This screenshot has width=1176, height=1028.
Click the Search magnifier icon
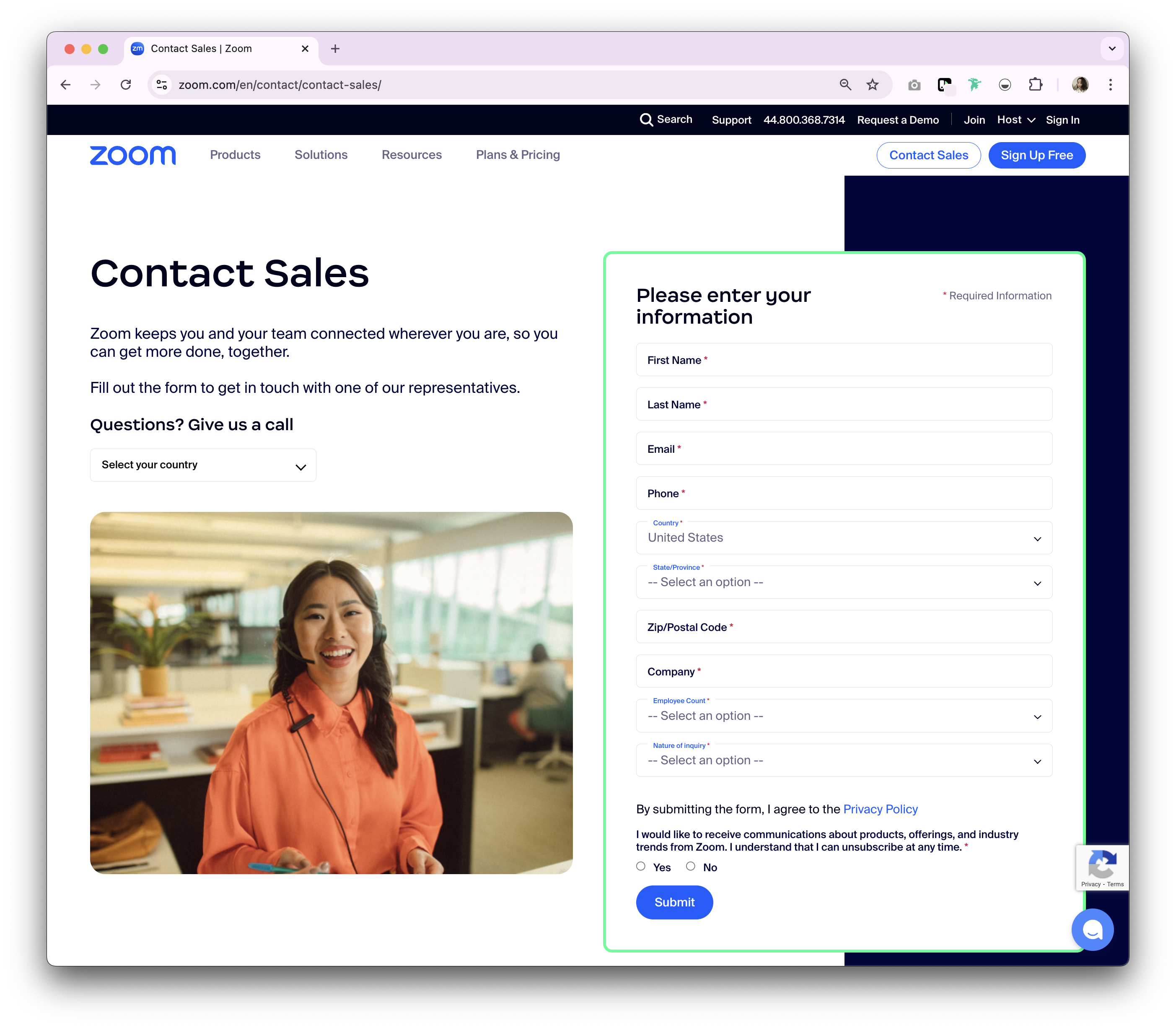pyautogui.click(x=646, y=119)
